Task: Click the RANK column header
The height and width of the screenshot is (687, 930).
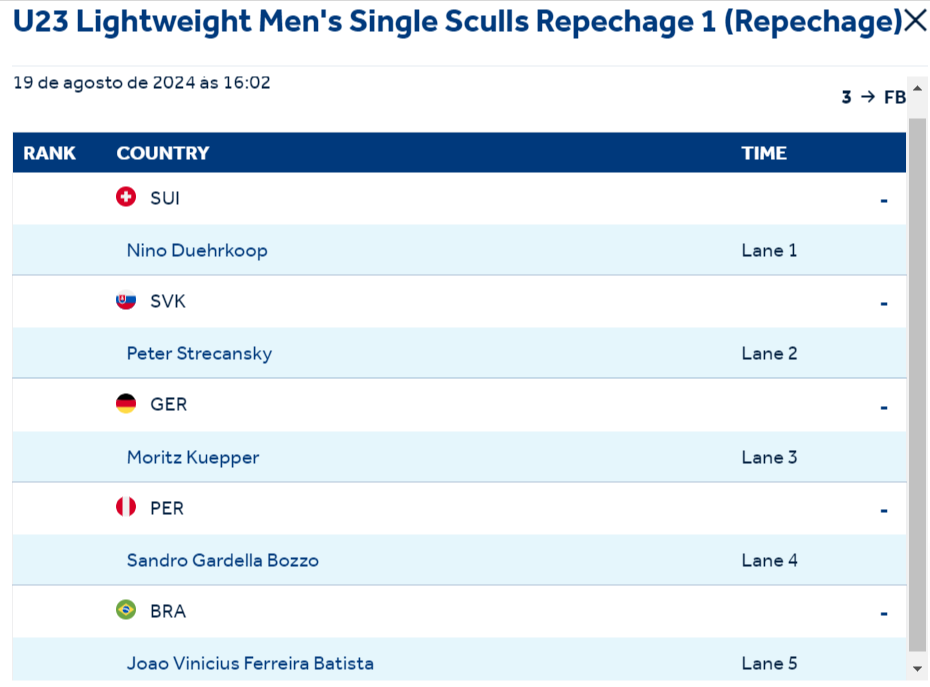Action: (x=50, y=153)
